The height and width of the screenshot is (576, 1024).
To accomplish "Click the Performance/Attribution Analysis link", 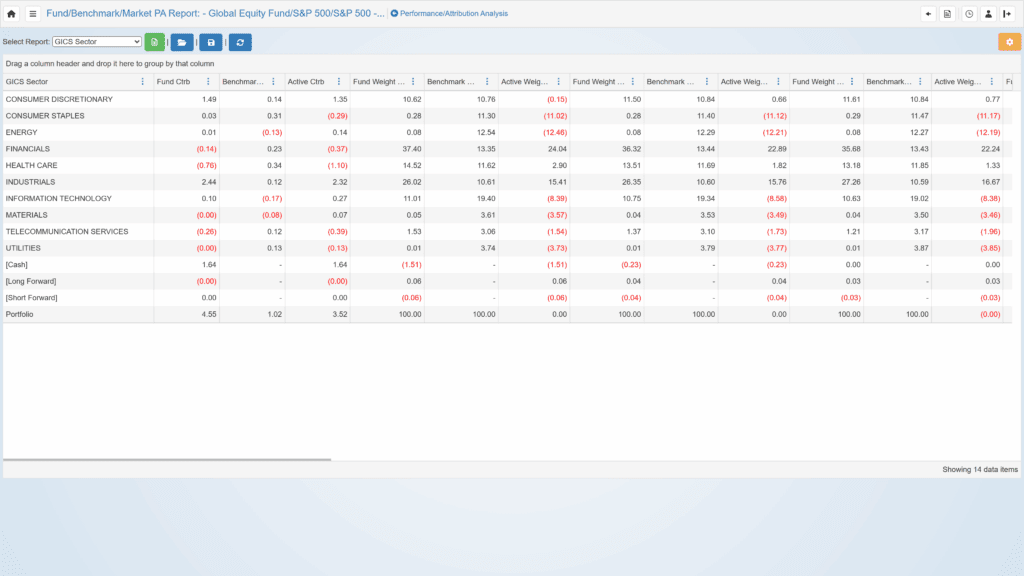I will (449, 14).
